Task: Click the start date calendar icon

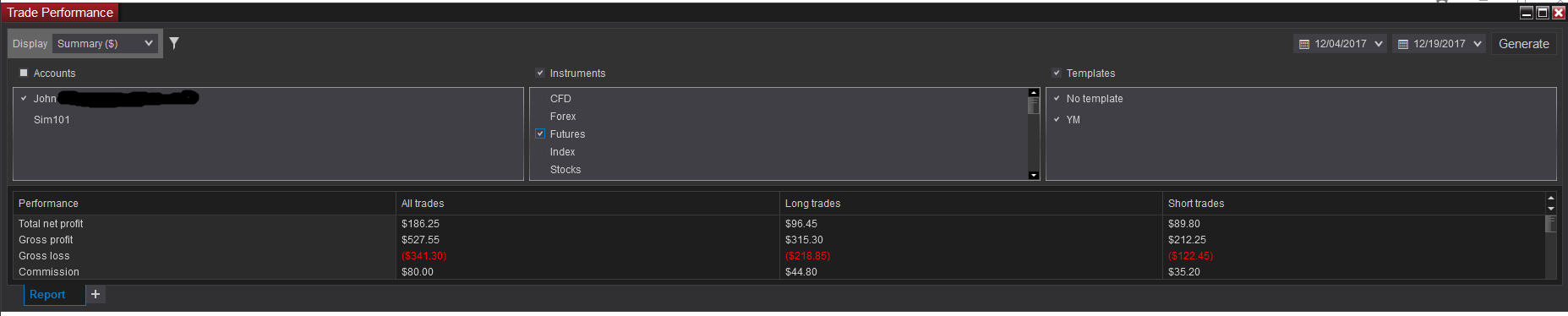Action: coord(1304,44)
